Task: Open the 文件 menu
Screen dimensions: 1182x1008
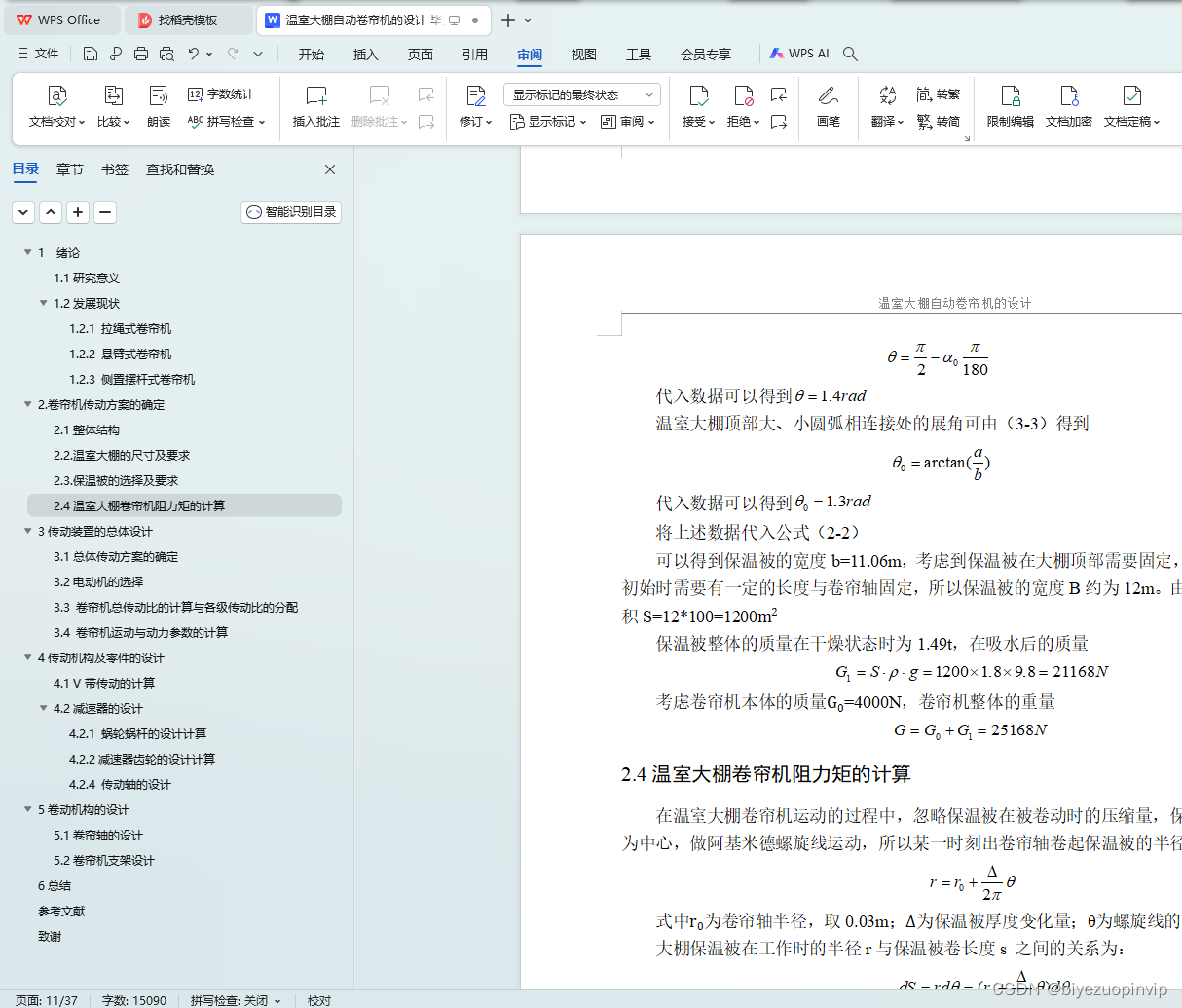Action: tap(39, 54)
